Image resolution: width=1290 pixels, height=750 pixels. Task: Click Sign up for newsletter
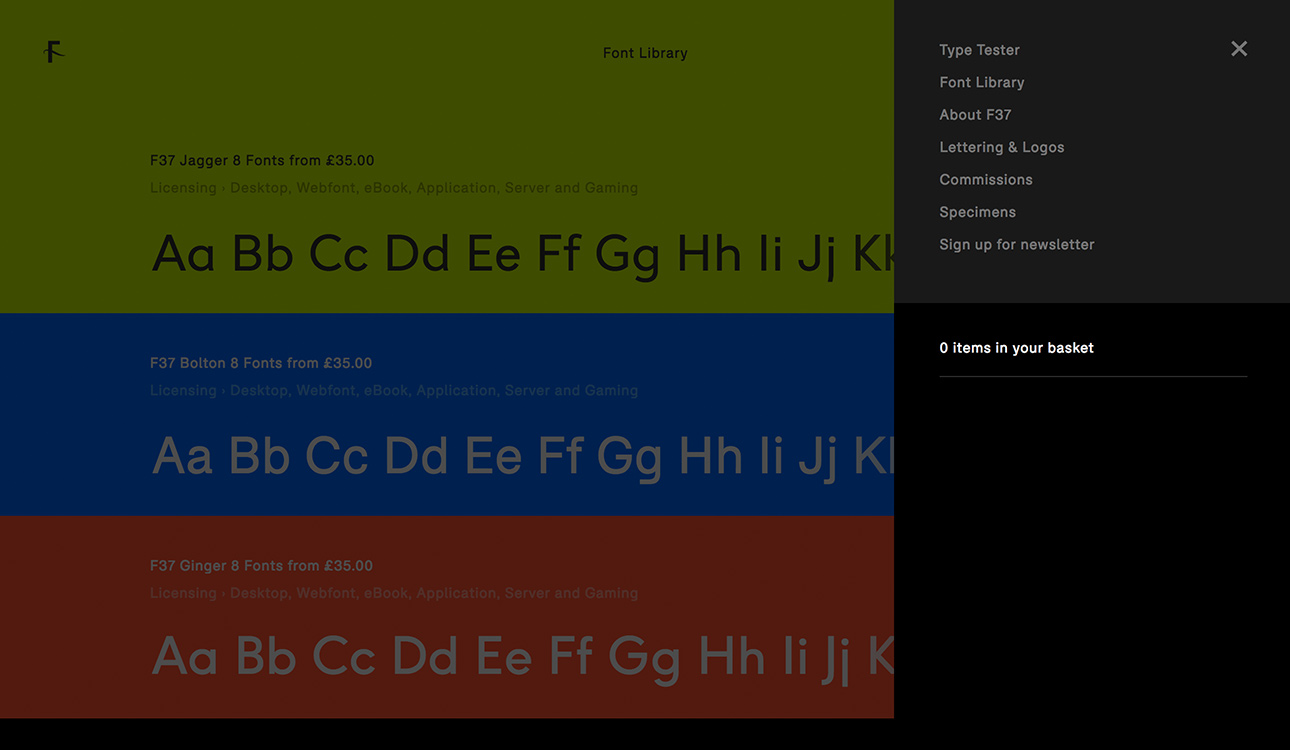[x=1016, y=244]
